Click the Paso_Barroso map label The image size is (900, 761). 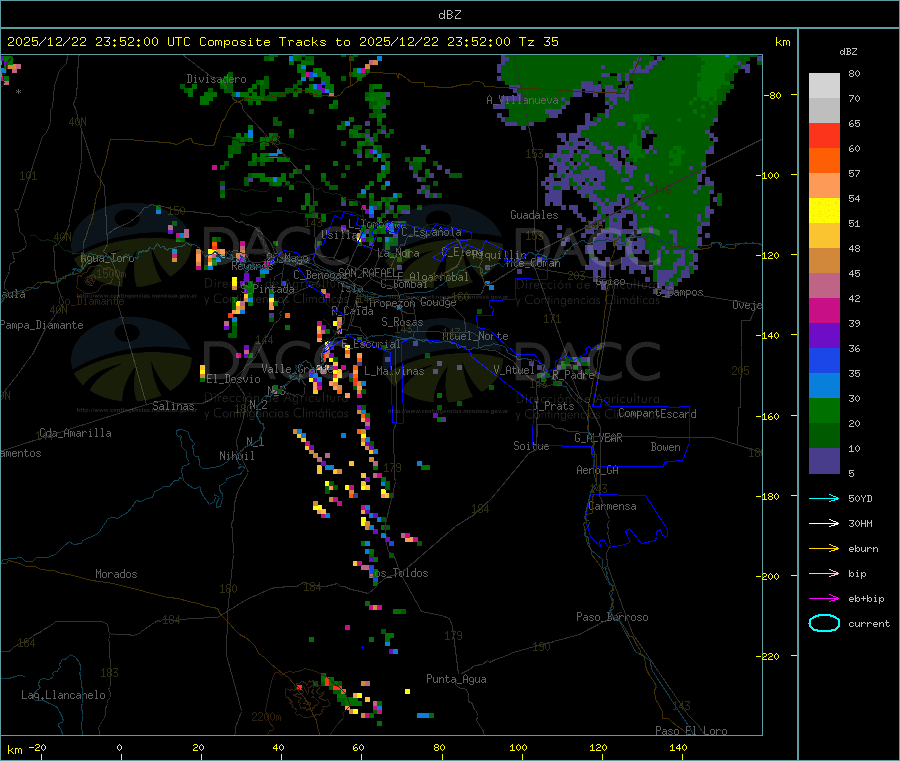[612, 617]
